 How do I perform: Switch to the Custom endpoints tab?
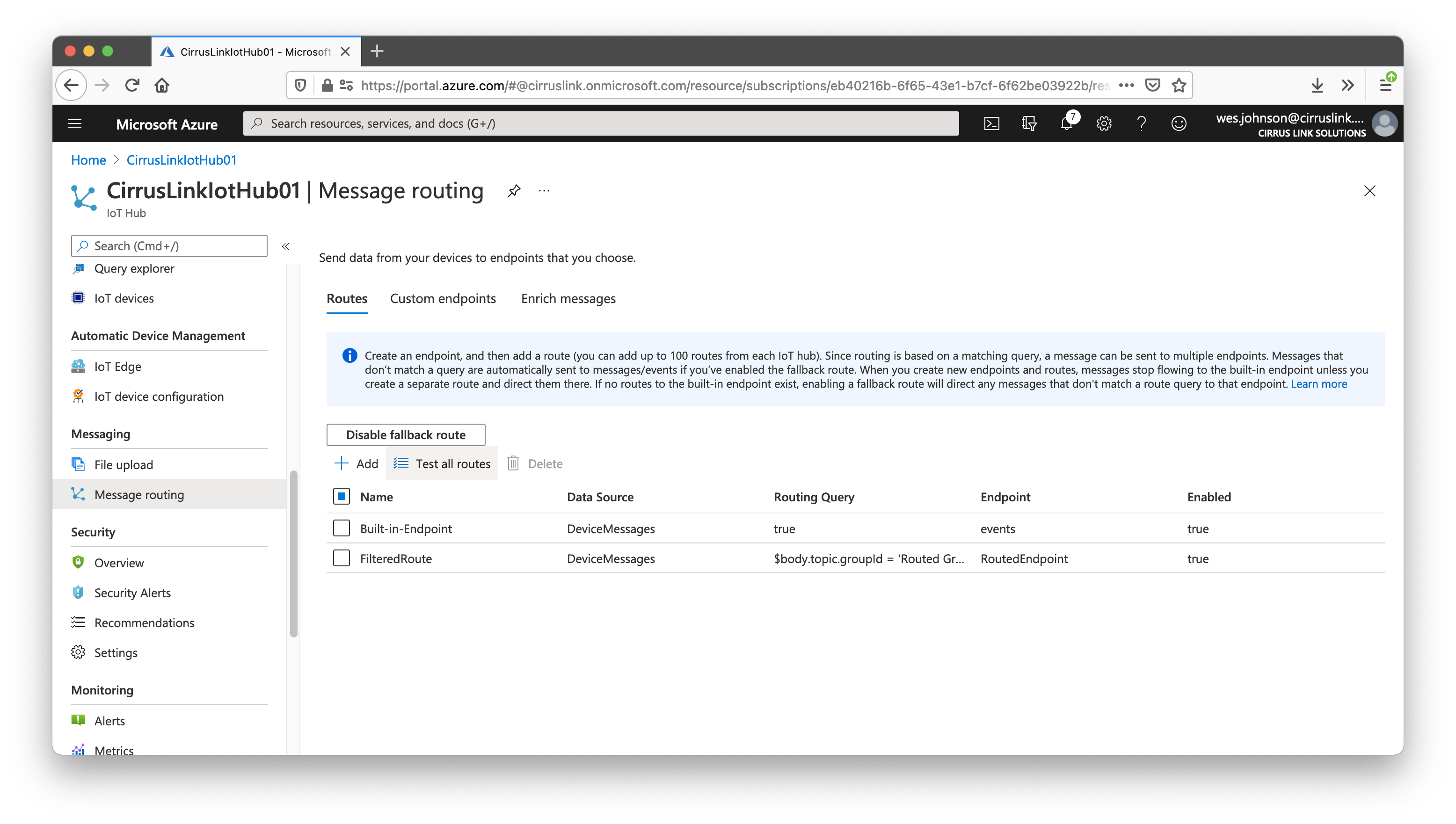(x=443, y=298)
